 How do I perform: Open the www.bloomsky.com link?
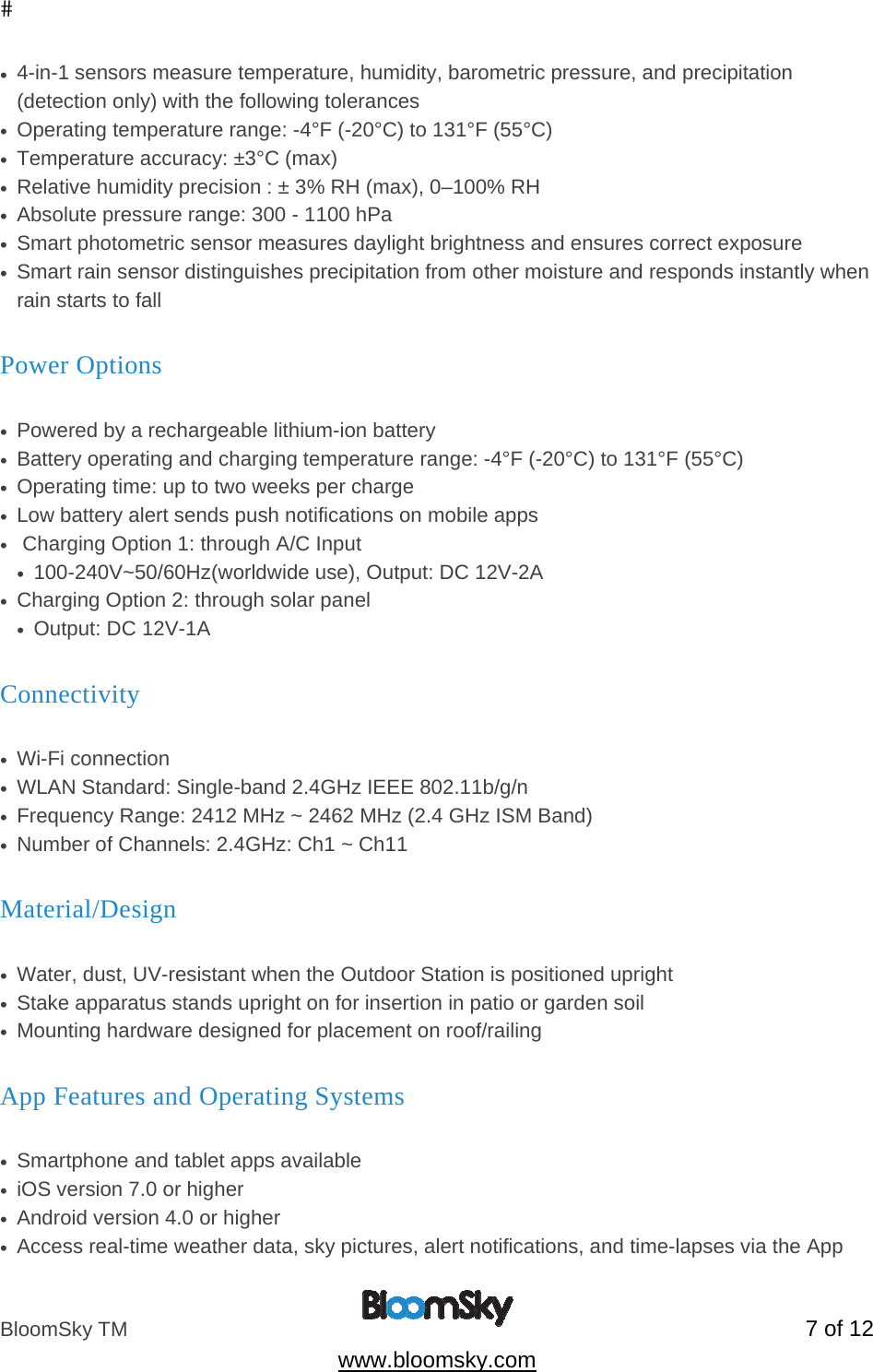click(436, 1360)
